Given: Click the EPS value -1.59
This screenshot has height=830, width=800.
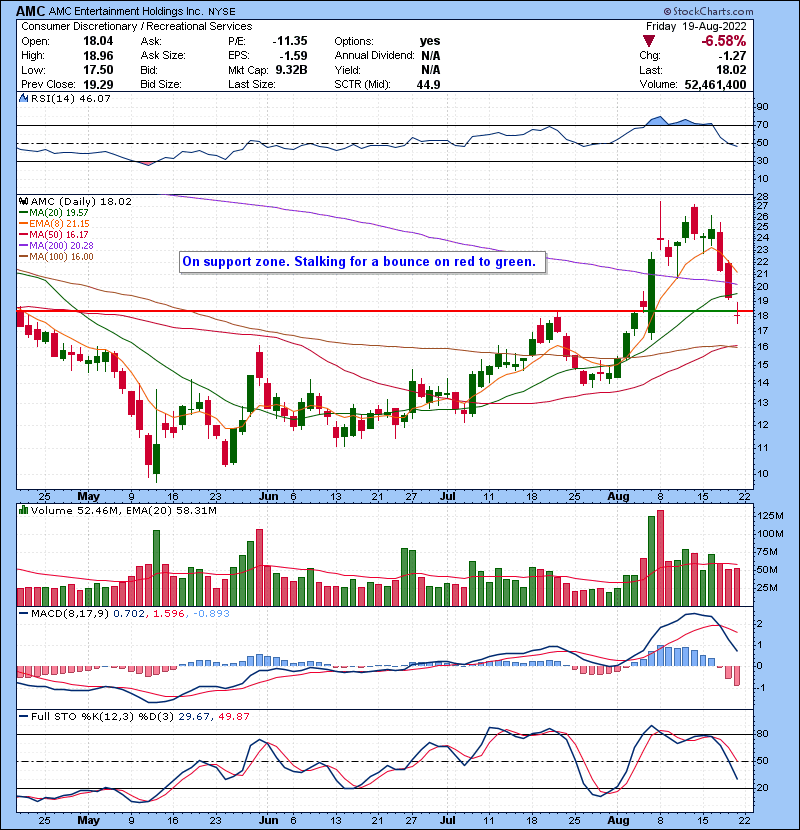Looking at the screenshot, I should [x=293, y=56].
